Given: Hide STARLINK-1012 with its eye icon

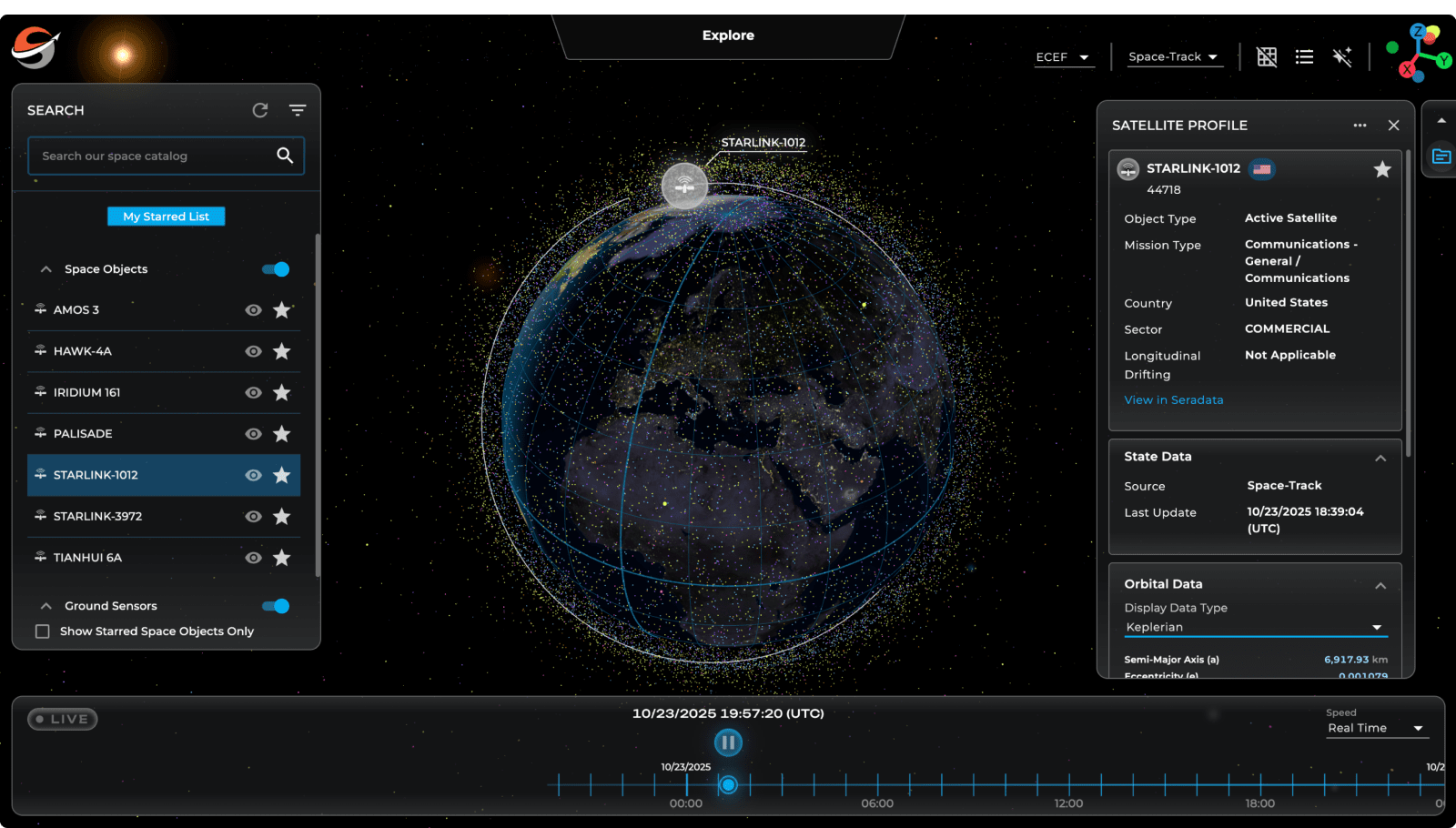Looking at the screenshot, I should (x=253, y=475).
